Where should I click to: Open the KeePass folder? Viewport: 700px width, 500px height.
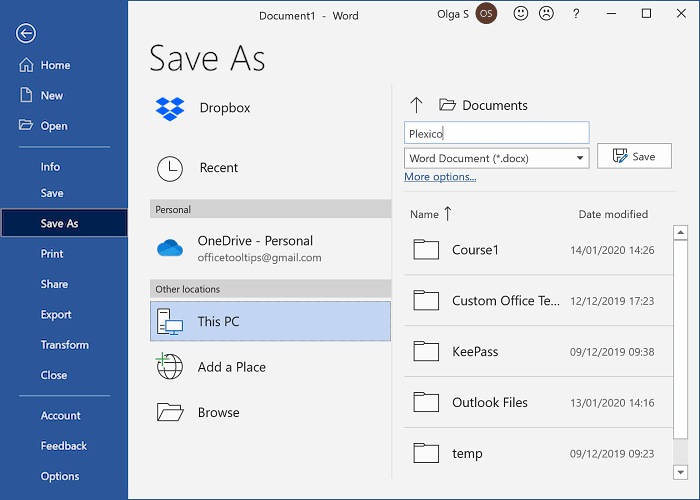(x=475, y=352)
